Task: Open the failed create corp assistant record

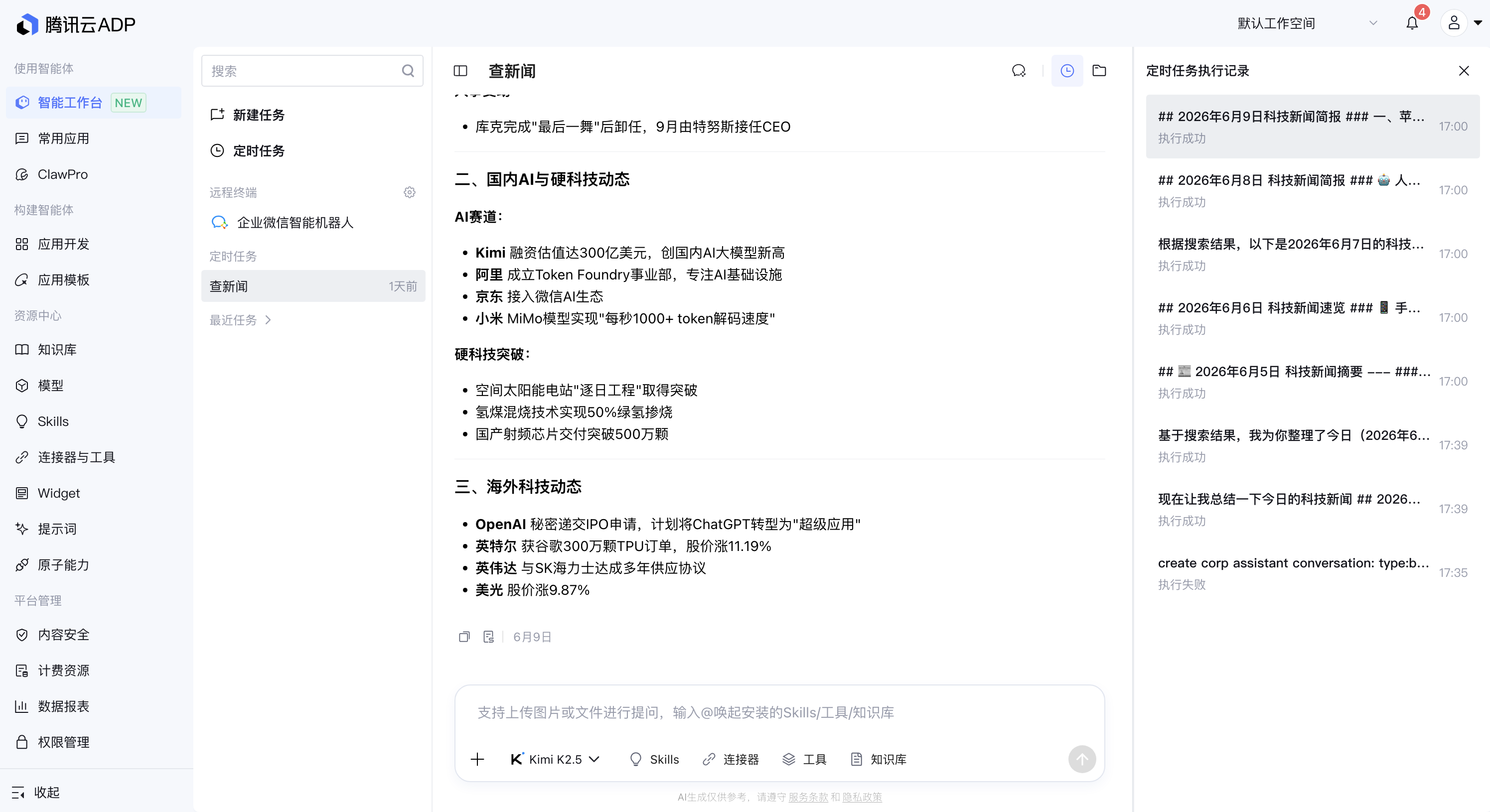Action: point(1313,572)
